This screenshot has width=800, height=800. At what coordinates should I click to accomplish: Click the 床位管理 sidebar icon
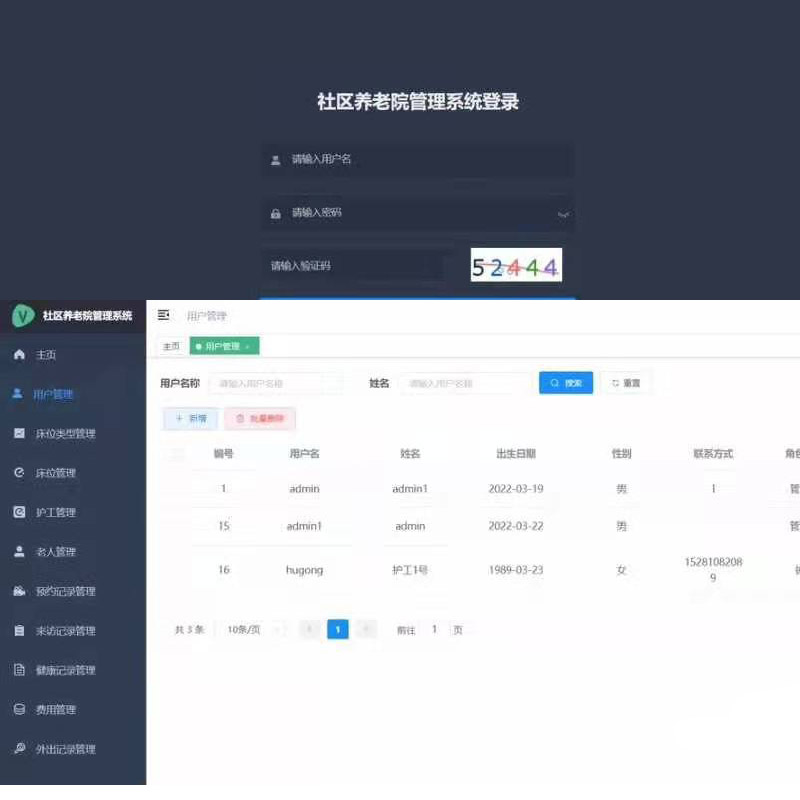click(19, 473)
